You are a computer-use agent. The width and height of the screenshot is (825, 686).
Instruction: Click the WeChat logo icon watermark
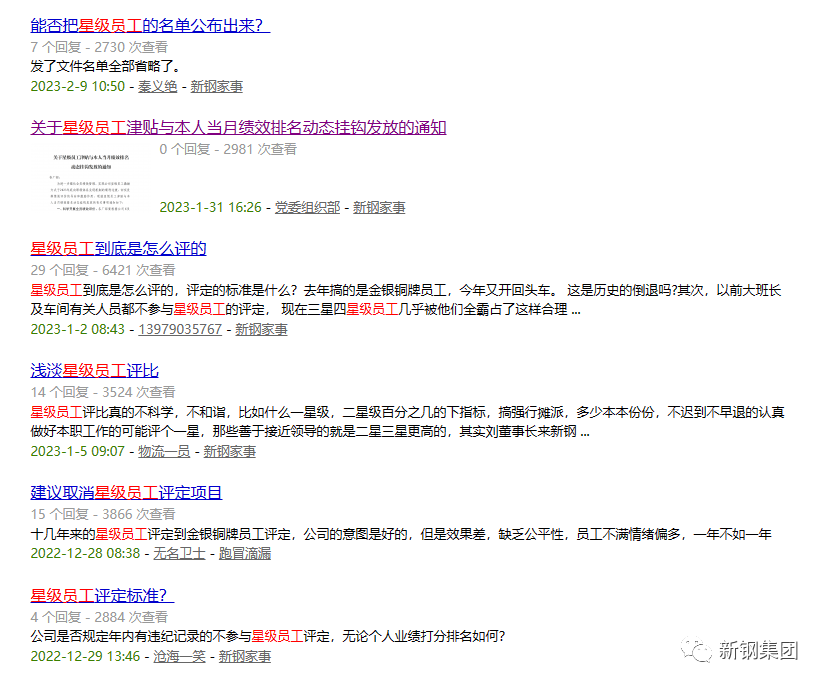(x=696, y=651)
